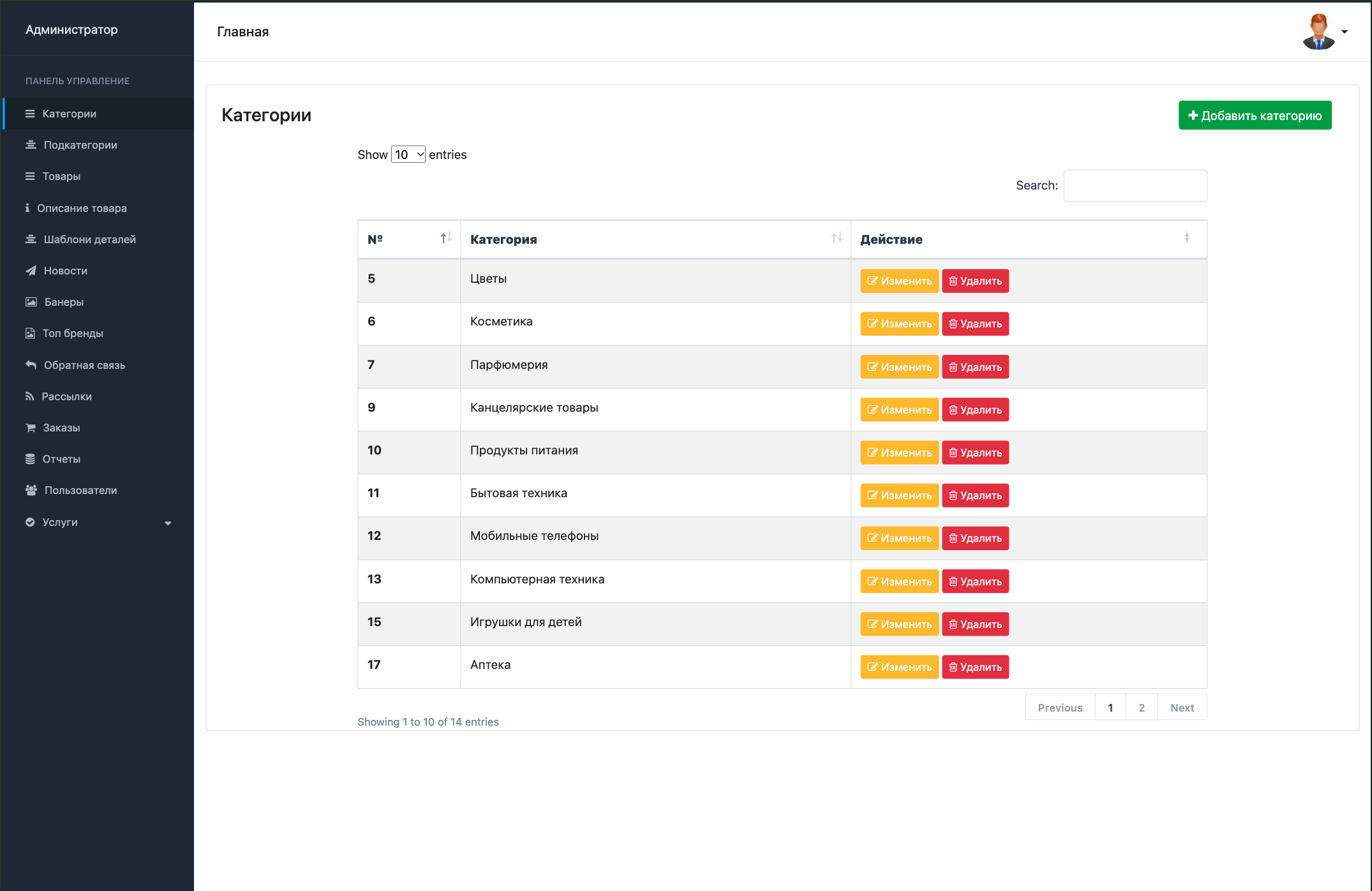1372x891 pixels.
Task: Click the info icon beside Описание товара
Action: click(x=27, y=208)
